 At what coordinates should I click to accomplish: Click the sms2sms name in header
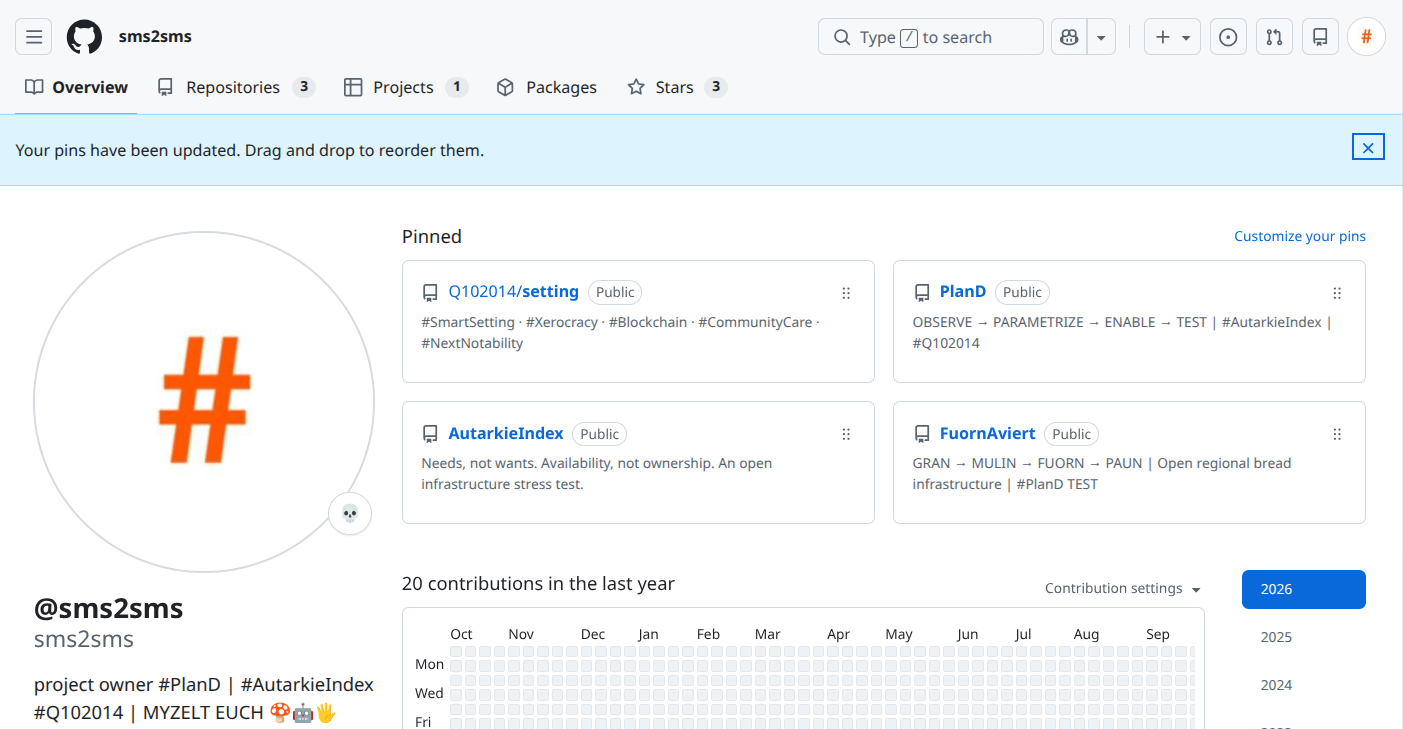coord(155,37)
